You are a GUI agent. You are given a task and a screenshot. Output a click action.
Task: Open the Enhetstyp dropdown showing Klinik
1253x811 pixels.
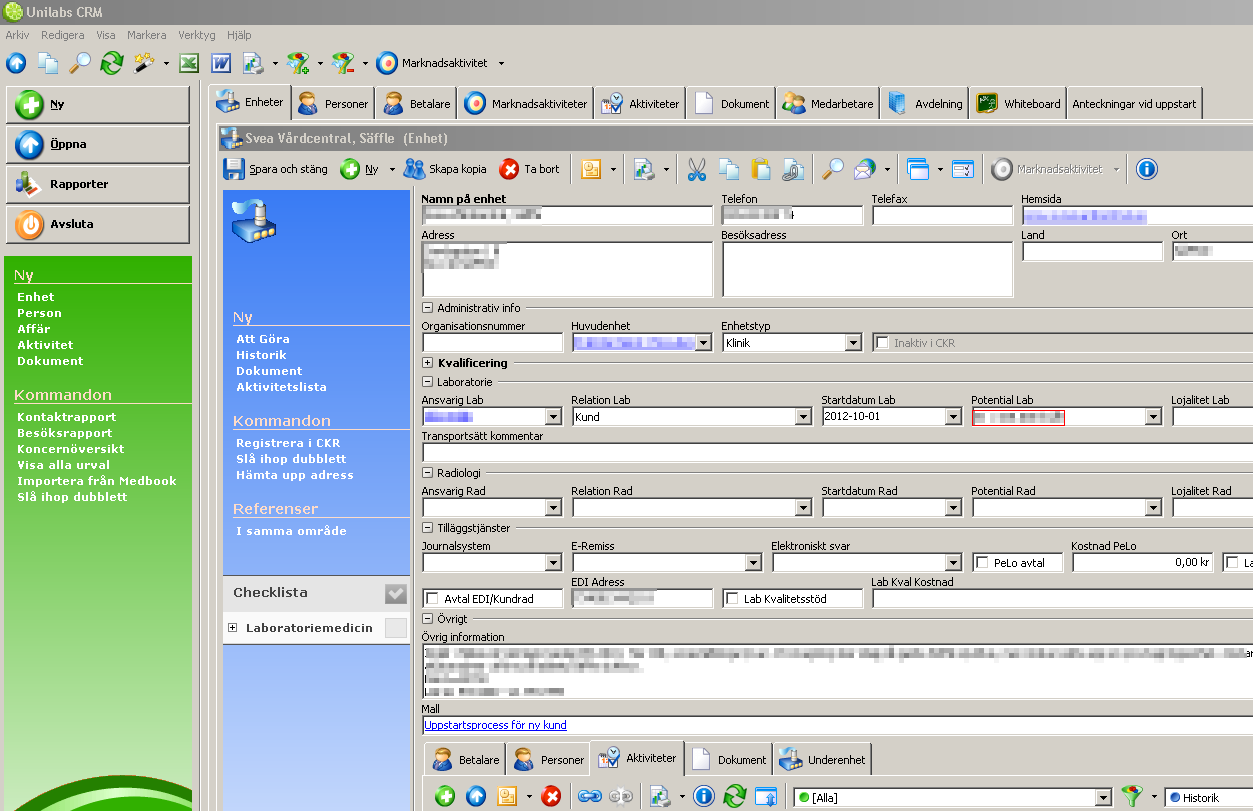click(853, 343)
